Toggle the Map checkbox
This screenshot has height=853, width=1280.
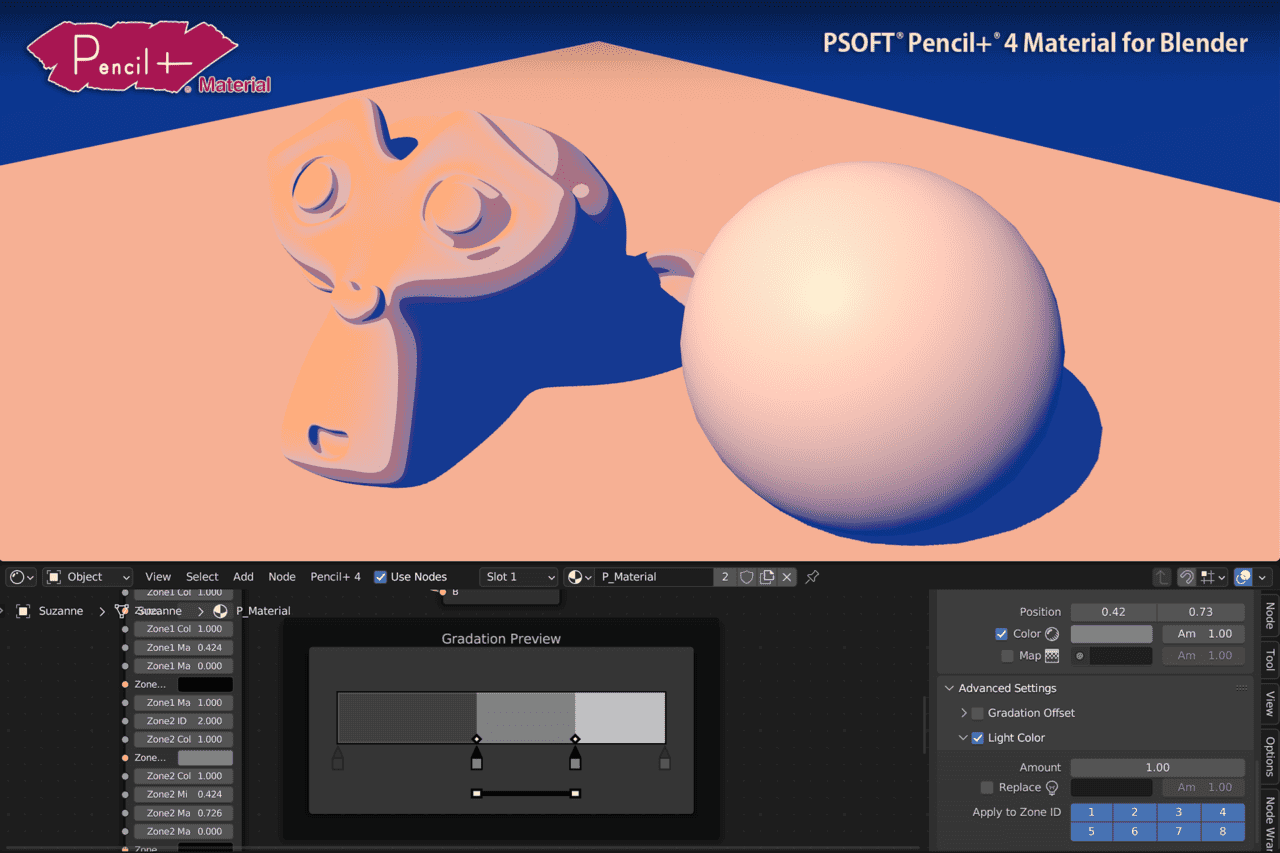coord(1007,656)
